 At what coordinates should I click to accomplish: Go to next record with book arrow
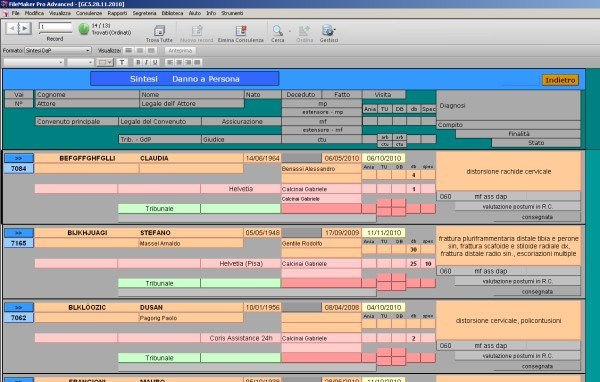[25, 28]
